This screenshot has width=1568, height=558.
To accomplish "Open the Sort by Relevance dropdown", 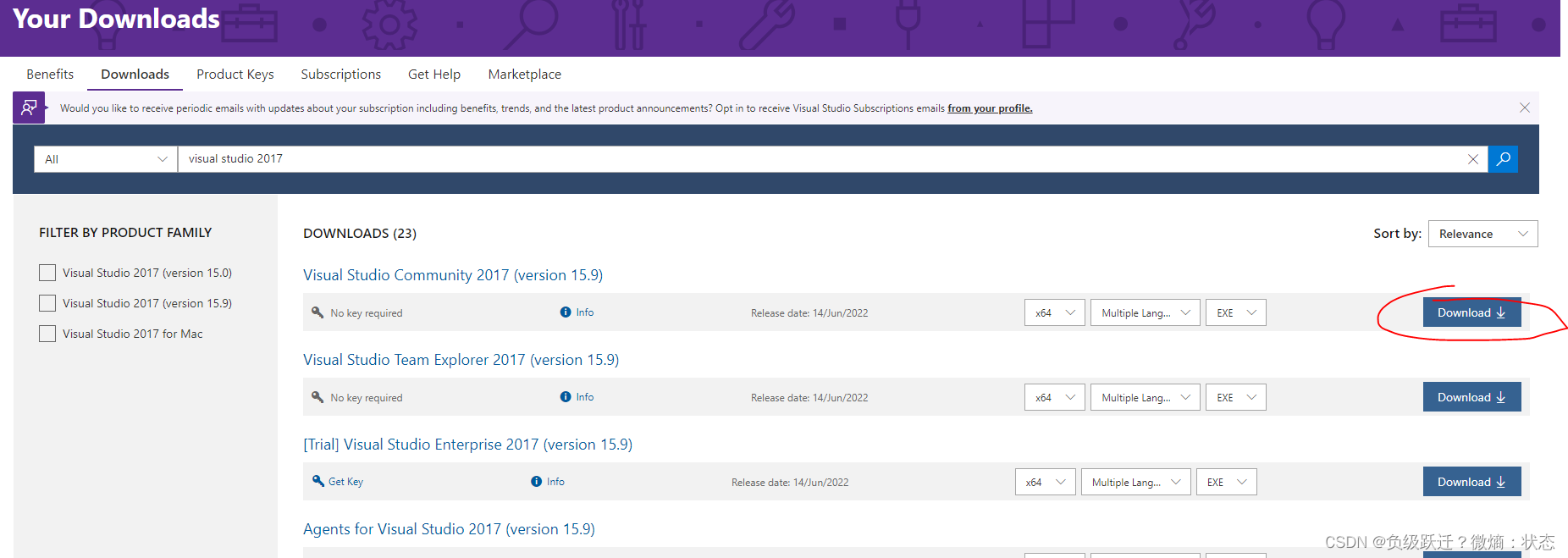I will click(x=1482, y=234).
